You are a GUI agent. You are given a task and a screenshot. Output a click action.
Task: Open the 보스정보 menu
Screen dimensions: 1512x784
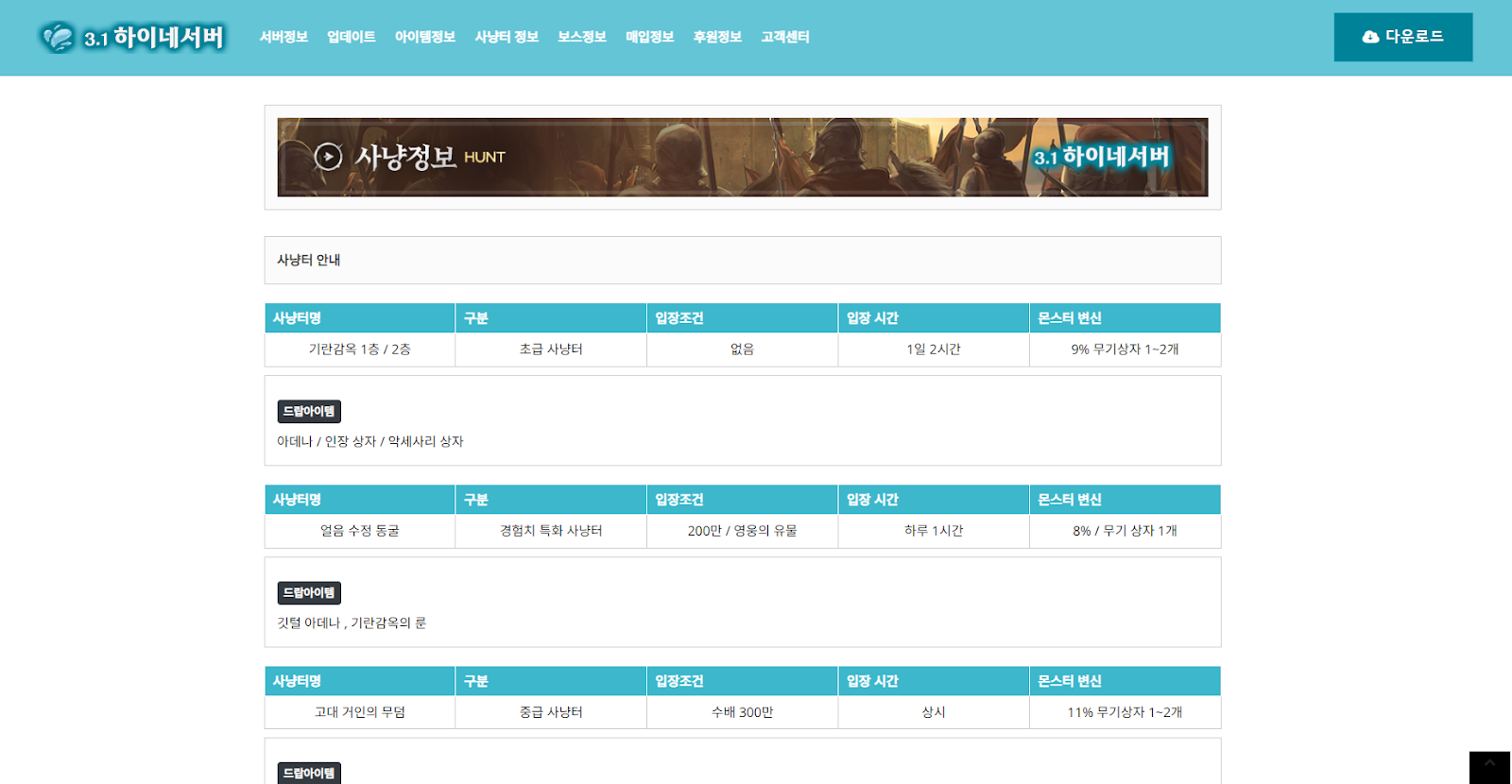click(x=581, y=37)
